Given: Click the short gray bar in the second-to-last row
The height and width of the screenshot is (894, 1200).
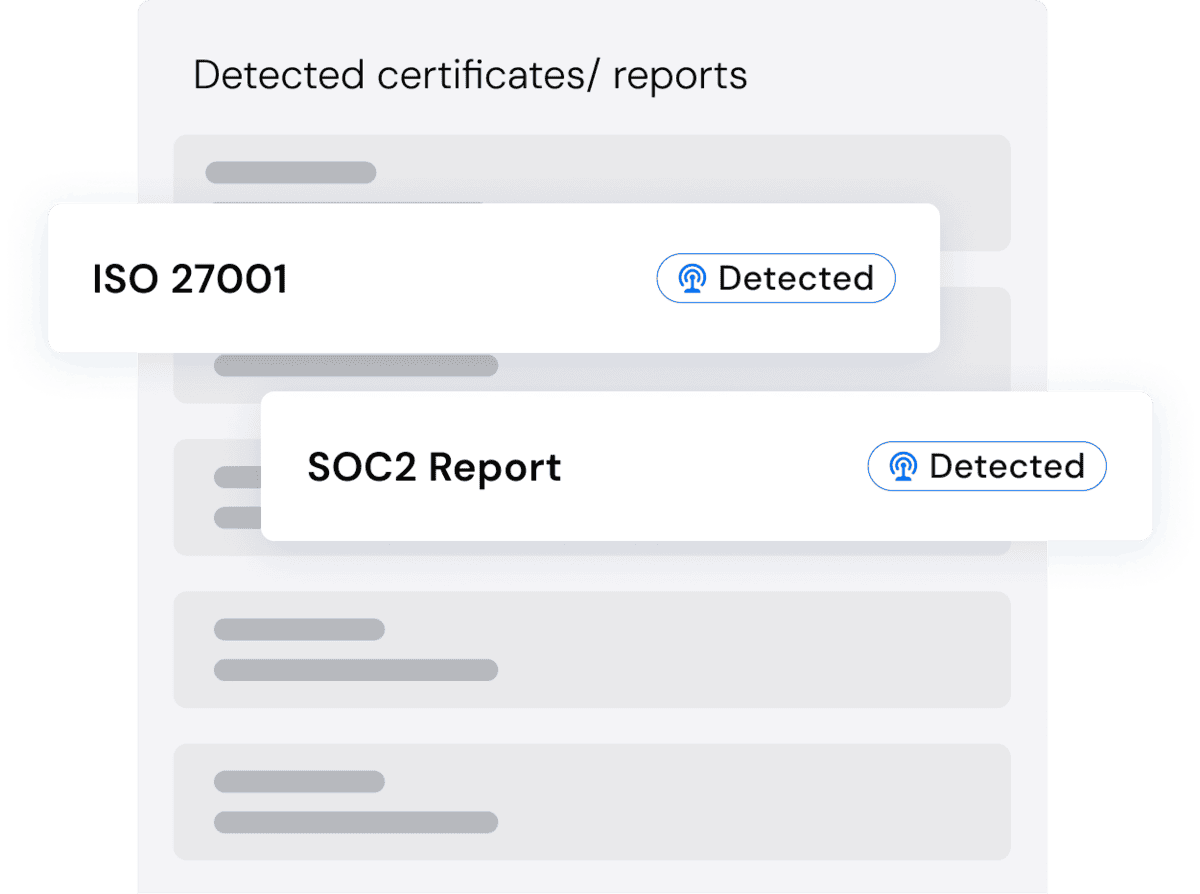Looking at the screenshot, I should [299, 629].
